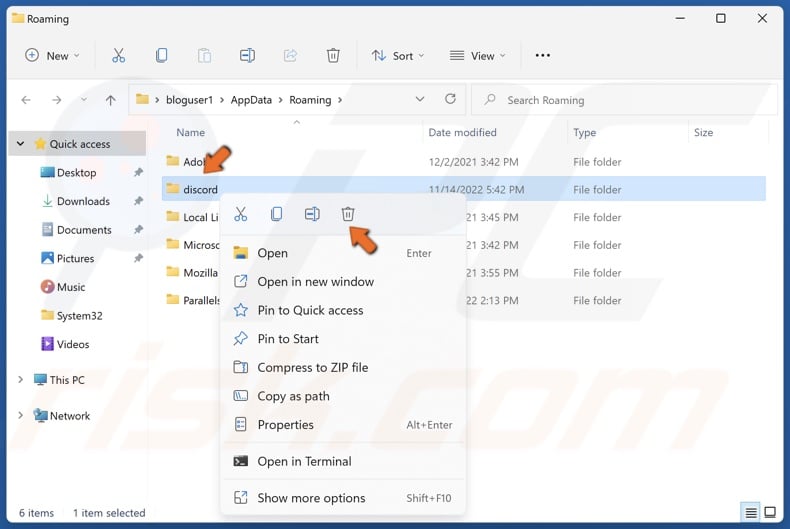790x529 pixels.
Task: Go up one folder level with up arrow
Action: point(111,100)
